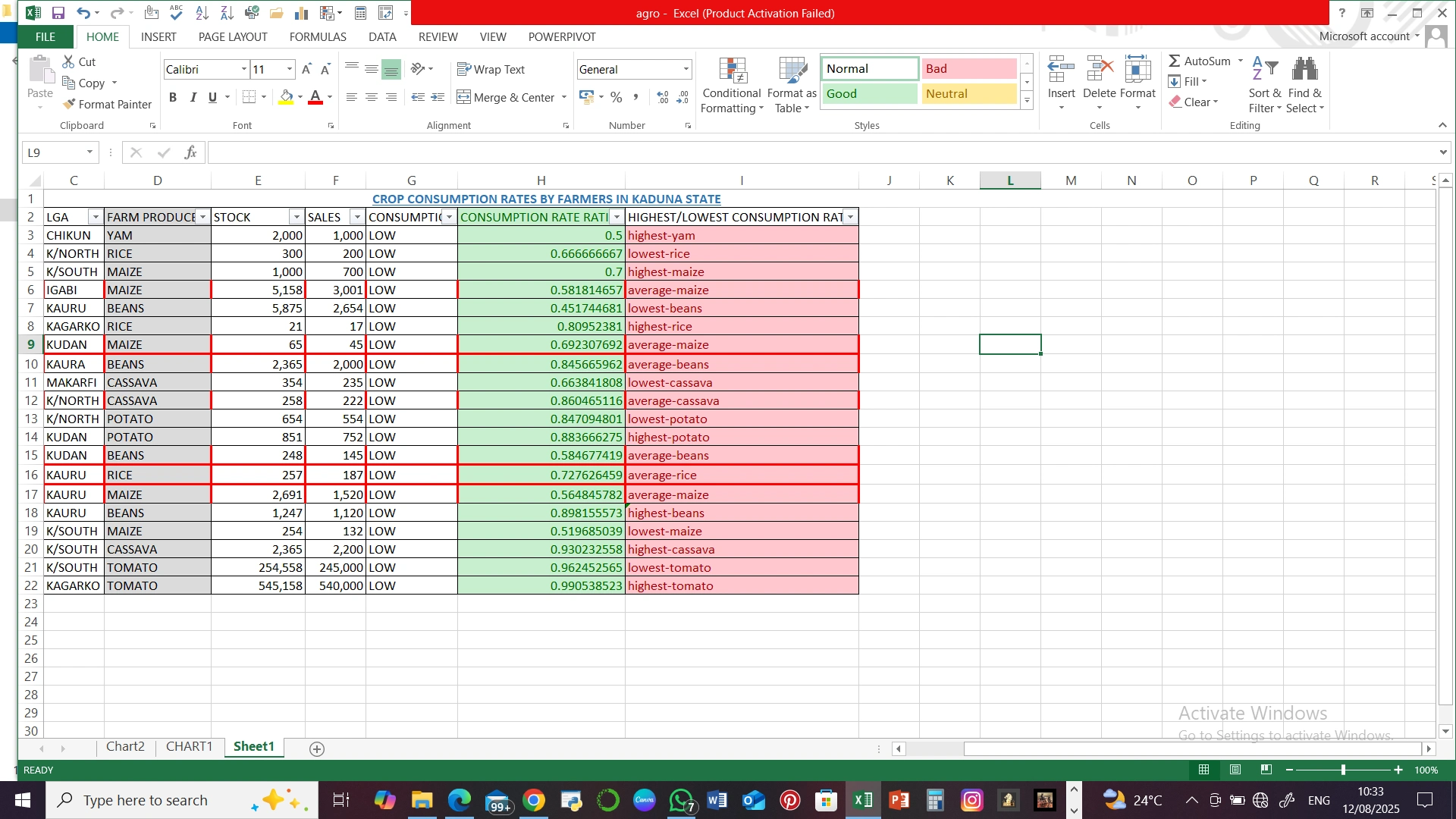Screen dimensions: 1456x819
Task: Click the Insert Function fx icon
Action: pos(190,152)
